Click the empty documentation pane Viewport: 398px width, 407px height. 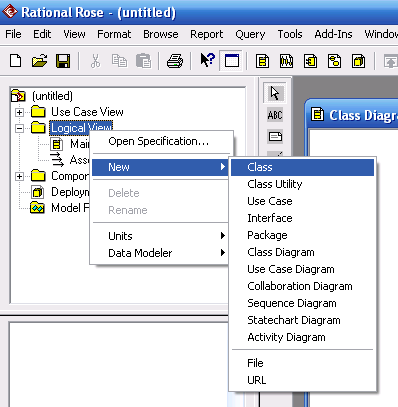[x=118, y=364]
